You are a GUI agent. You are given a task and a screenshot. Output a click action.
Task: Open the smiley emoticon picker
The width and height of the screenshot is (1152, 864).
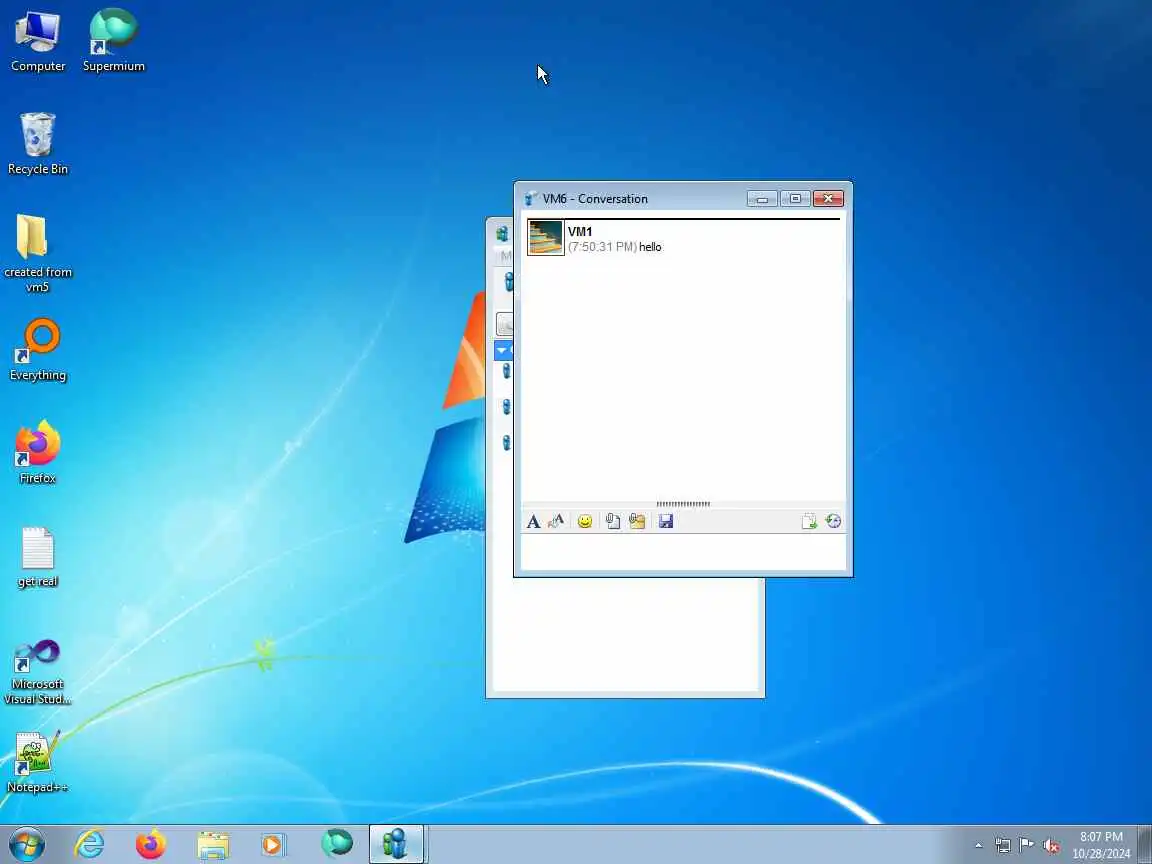pyautogui.click(x=585, y=522)
